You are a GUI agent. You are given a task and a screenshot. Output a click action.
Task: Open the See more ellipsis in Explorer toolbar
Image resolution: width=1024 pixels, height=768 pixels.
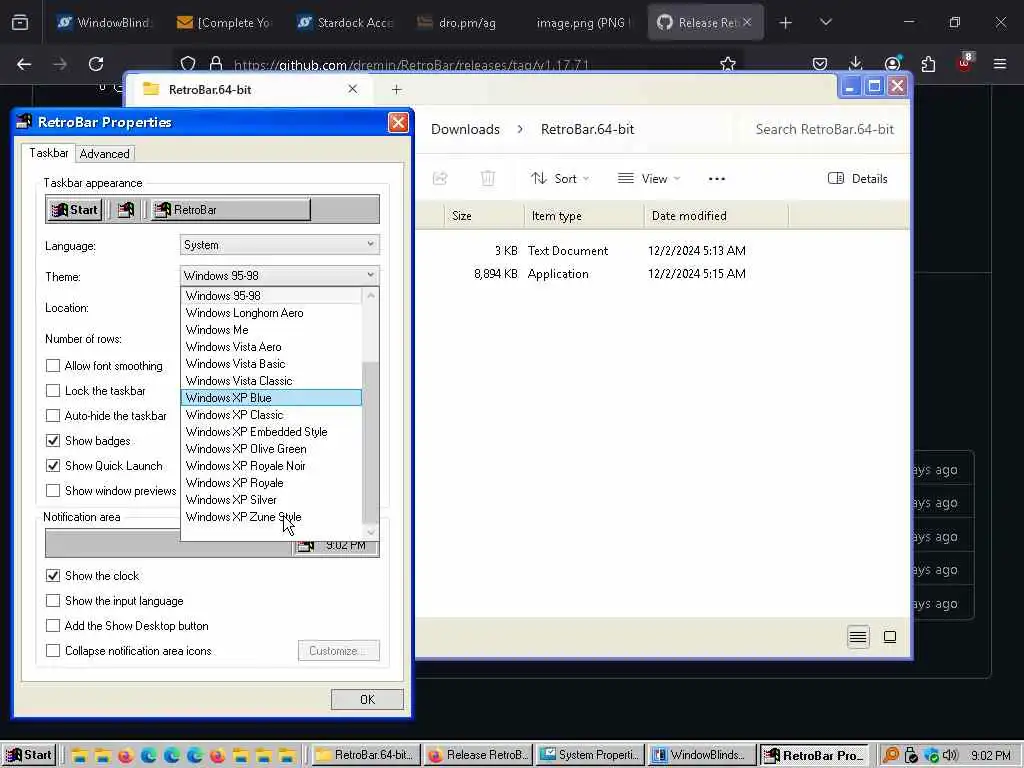tap(716, 179)
